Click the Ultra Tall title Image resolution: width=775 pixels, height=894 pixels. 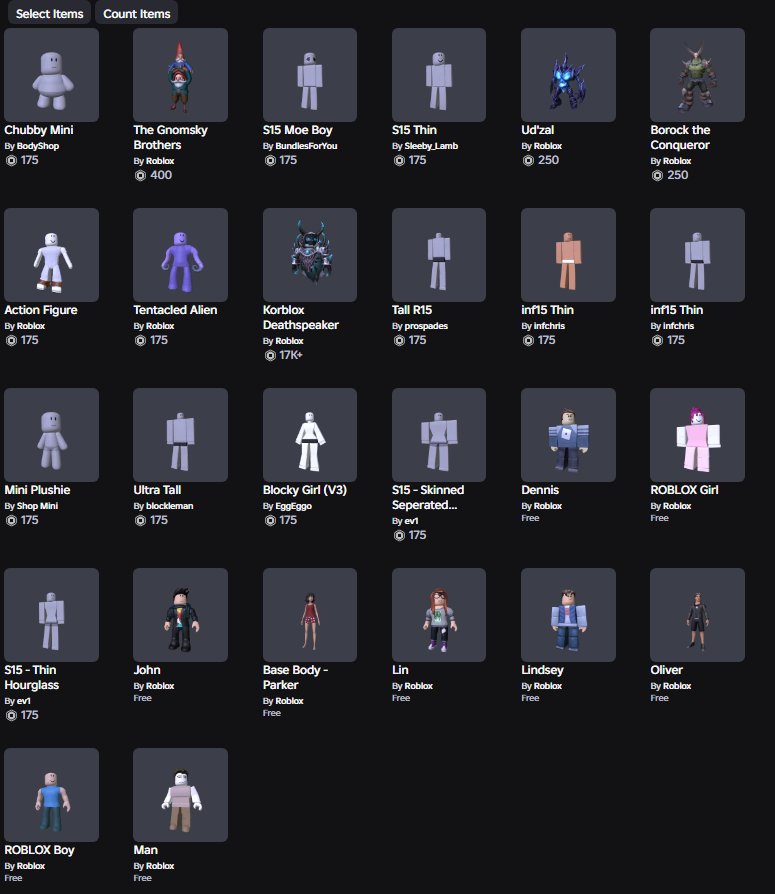point(157,490)
